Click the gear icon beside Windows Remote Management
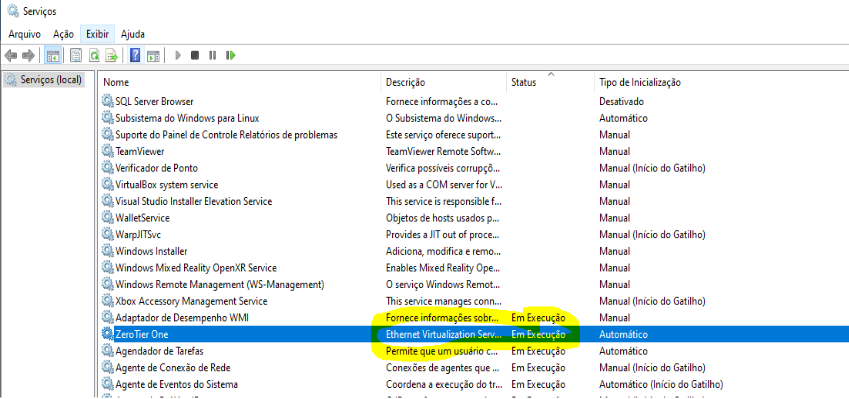 click(108, 284)
